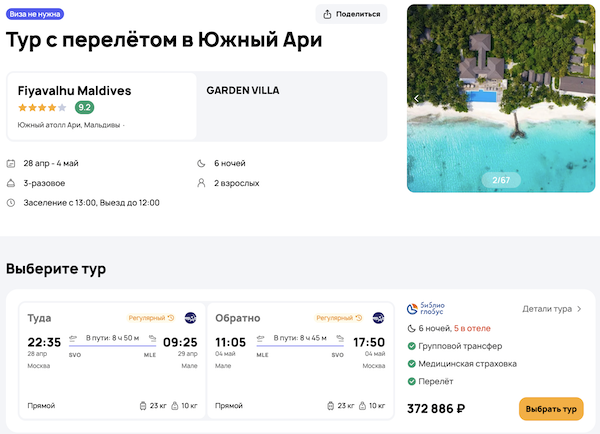The height and width of the screenshot is (434, 600).
Task: Select the GARDEN VILLA room card
Action: (291, 106)
